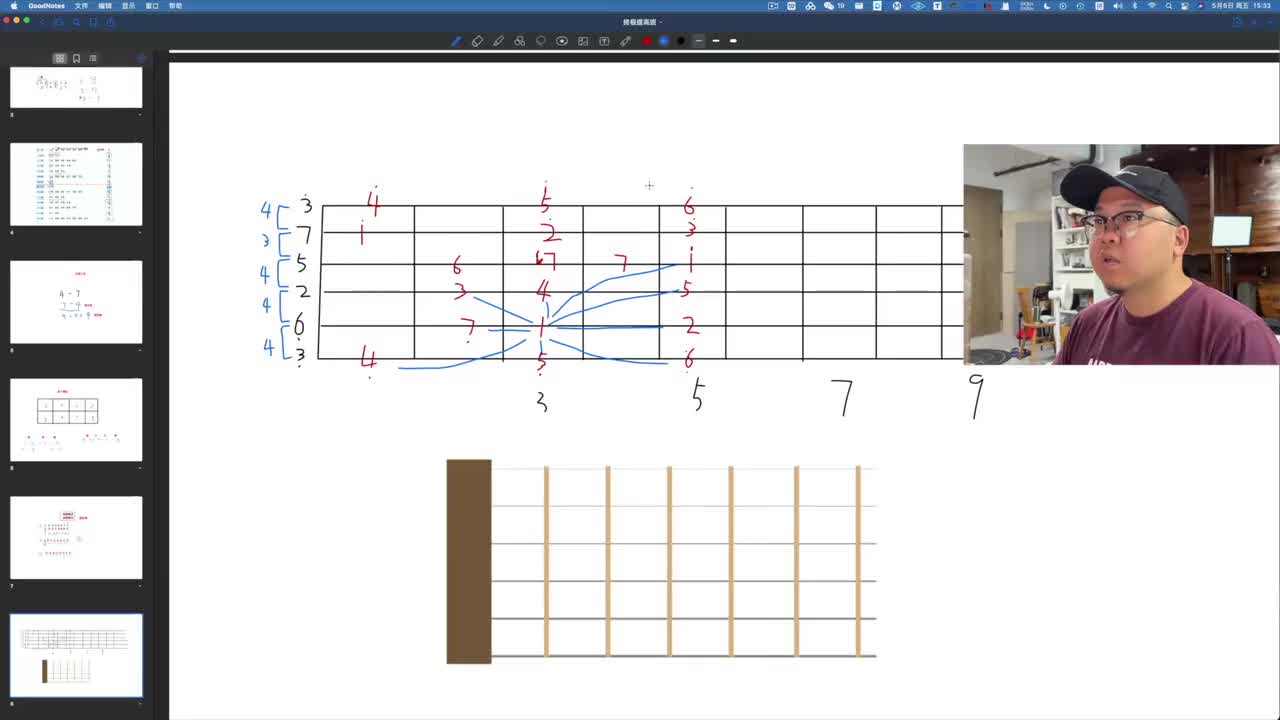Select the Lasso tool
Image resolution: width=1280 pixels, height=720 pixels.
click(541, 41)
